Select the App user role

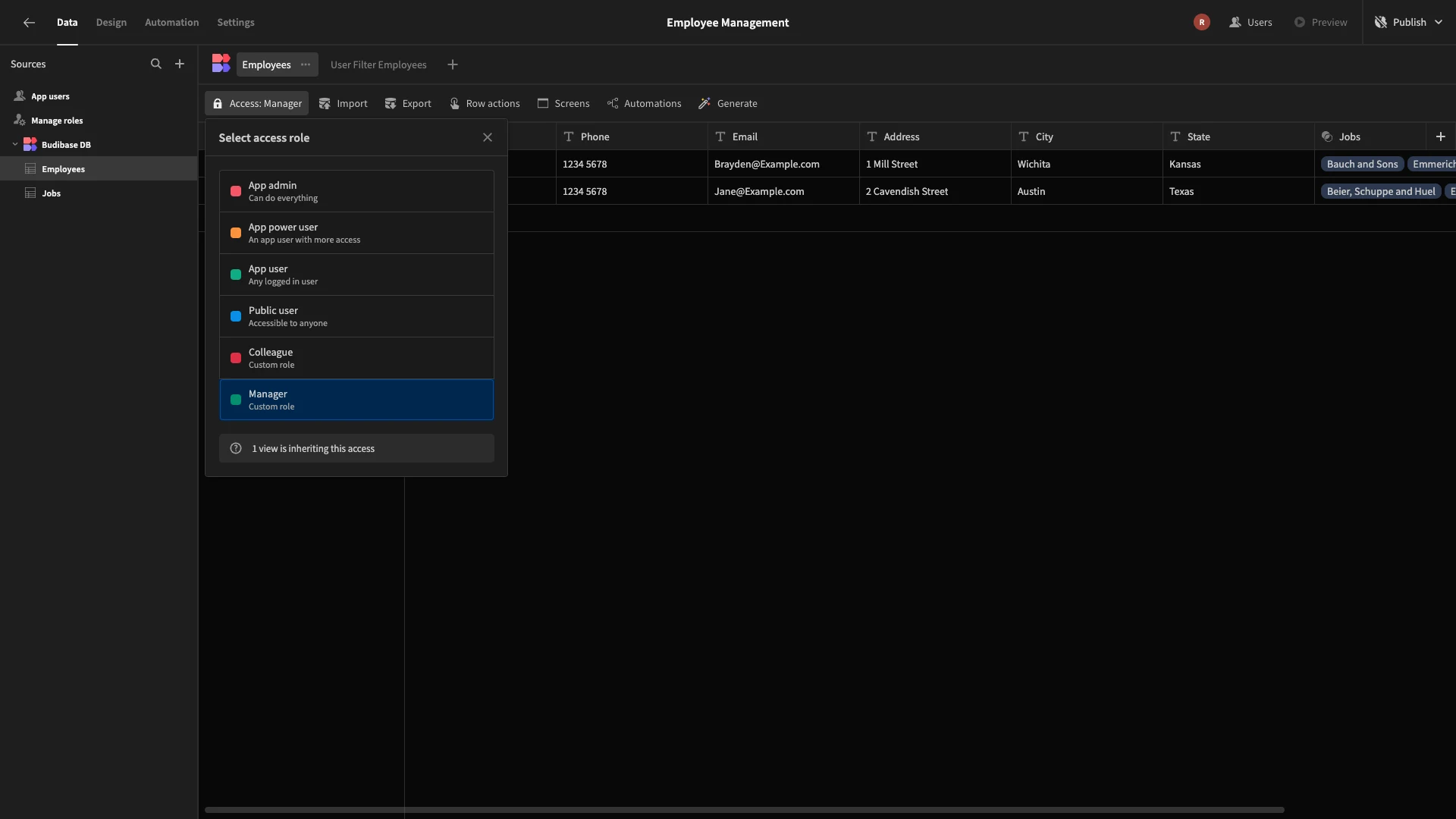click(356, 275)
